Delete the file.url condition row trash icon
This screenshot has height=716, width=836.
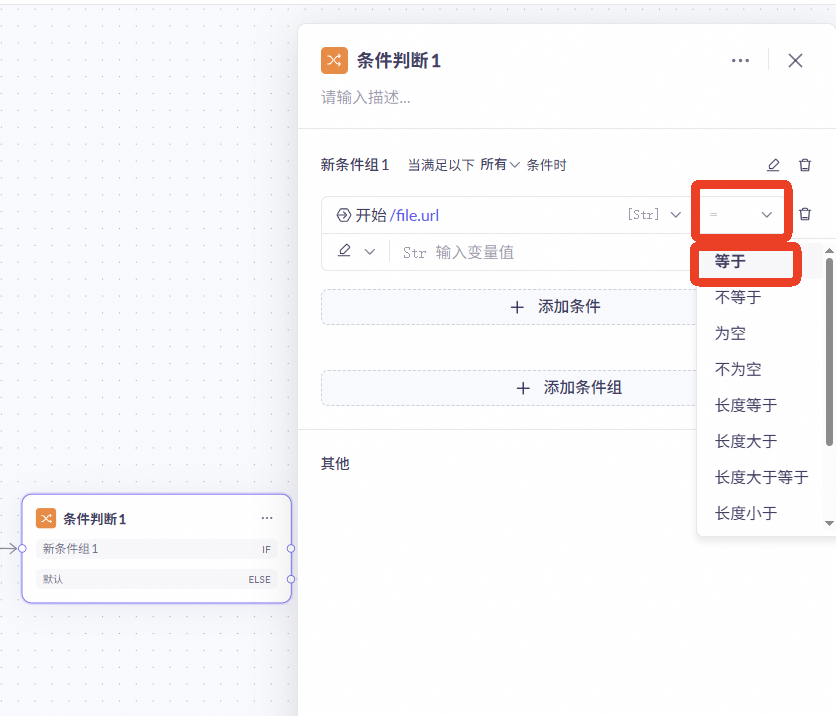coord(805,214)
